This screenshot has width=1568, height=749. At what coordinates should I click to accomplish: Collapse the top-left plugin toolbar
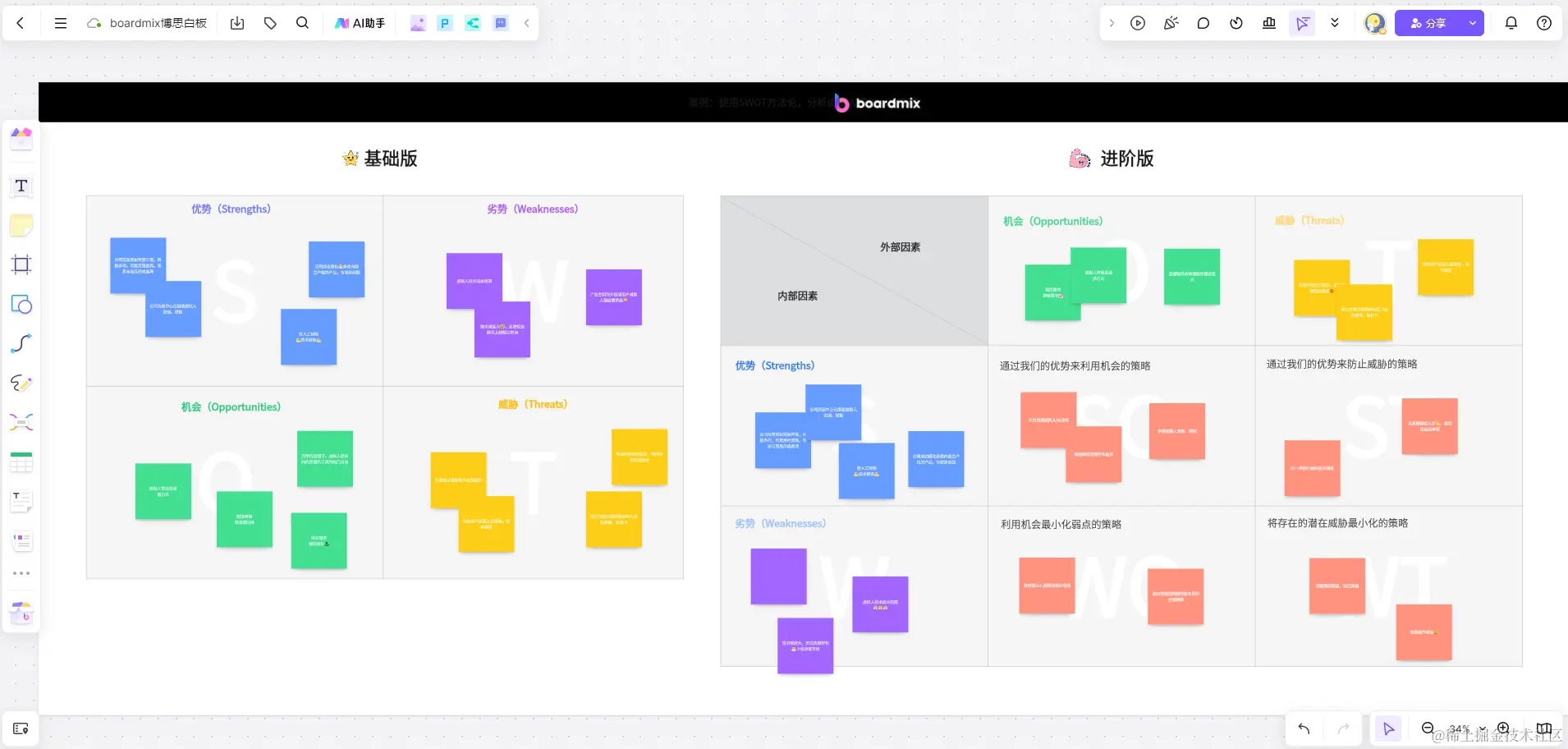(x=526, y=23)
